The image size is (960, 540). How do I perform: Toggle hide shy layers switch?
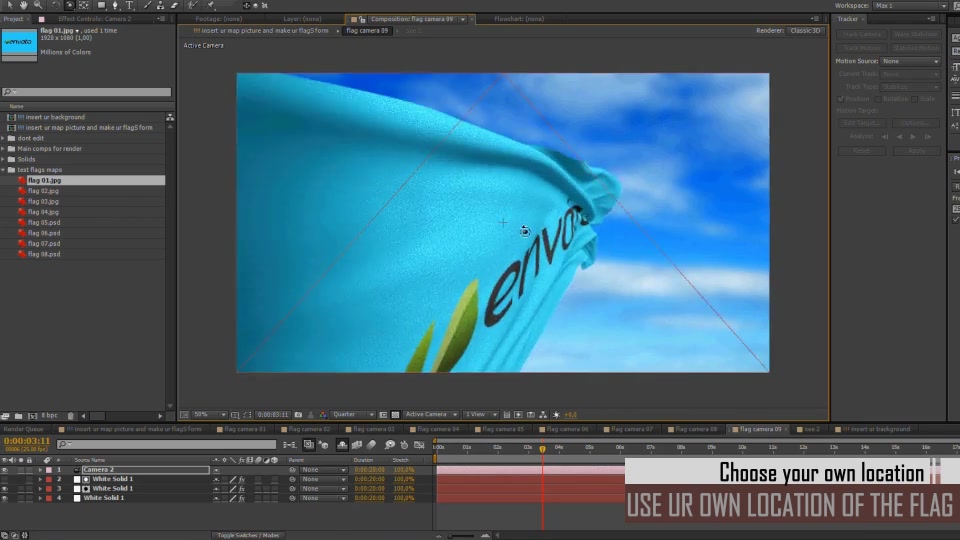pyautogui.click(x=342, y=444)
